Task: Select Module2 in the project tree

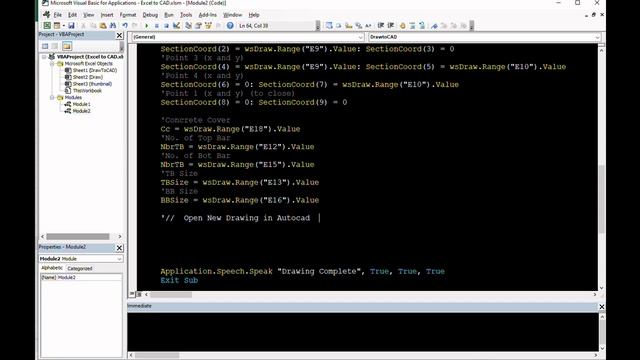Action: (x=82, y=111)
